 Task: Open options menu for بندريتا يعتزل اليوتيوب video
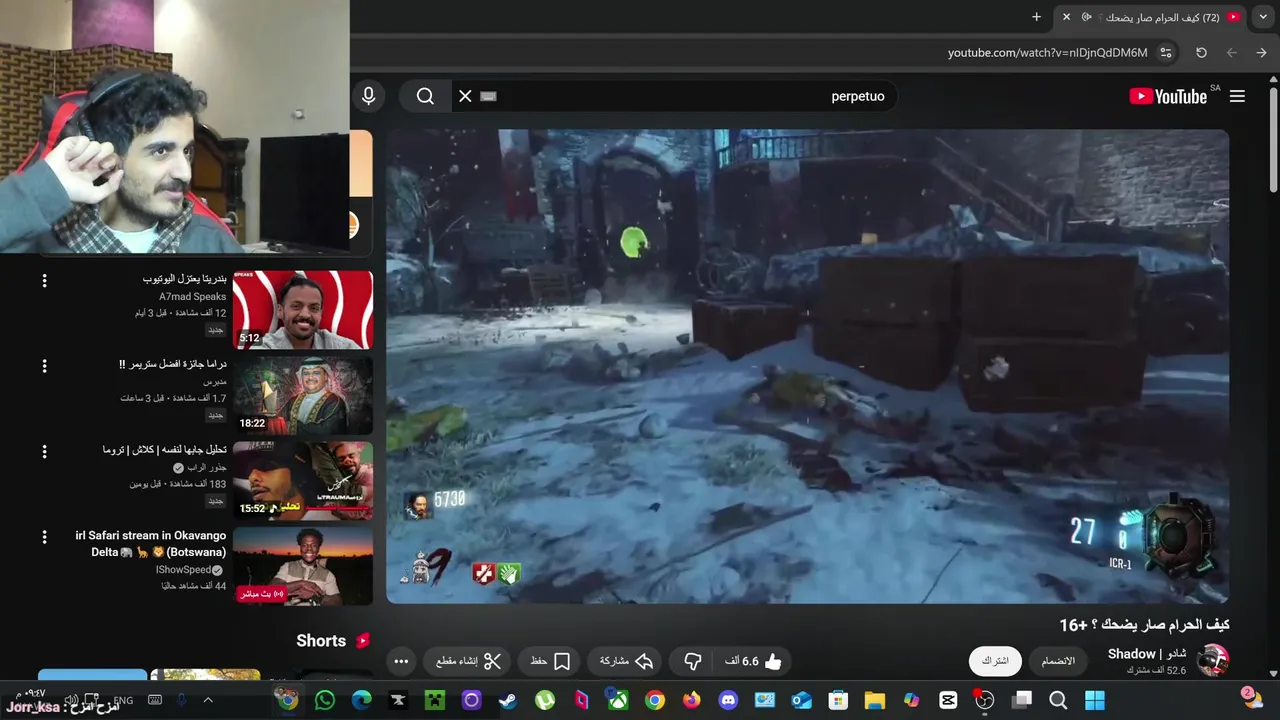click(44, 281)
